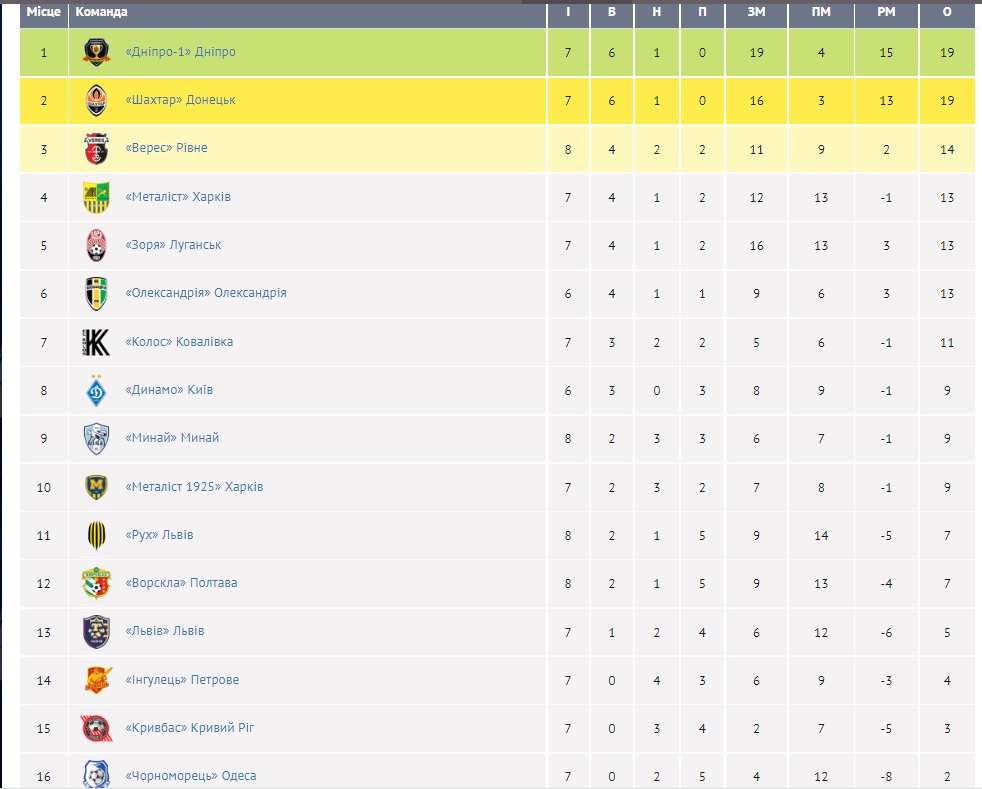The height and width of the screenshot is (789, 982).
Task: Open the «Чорноморець» Одеса team link
Action: (191, 776)
